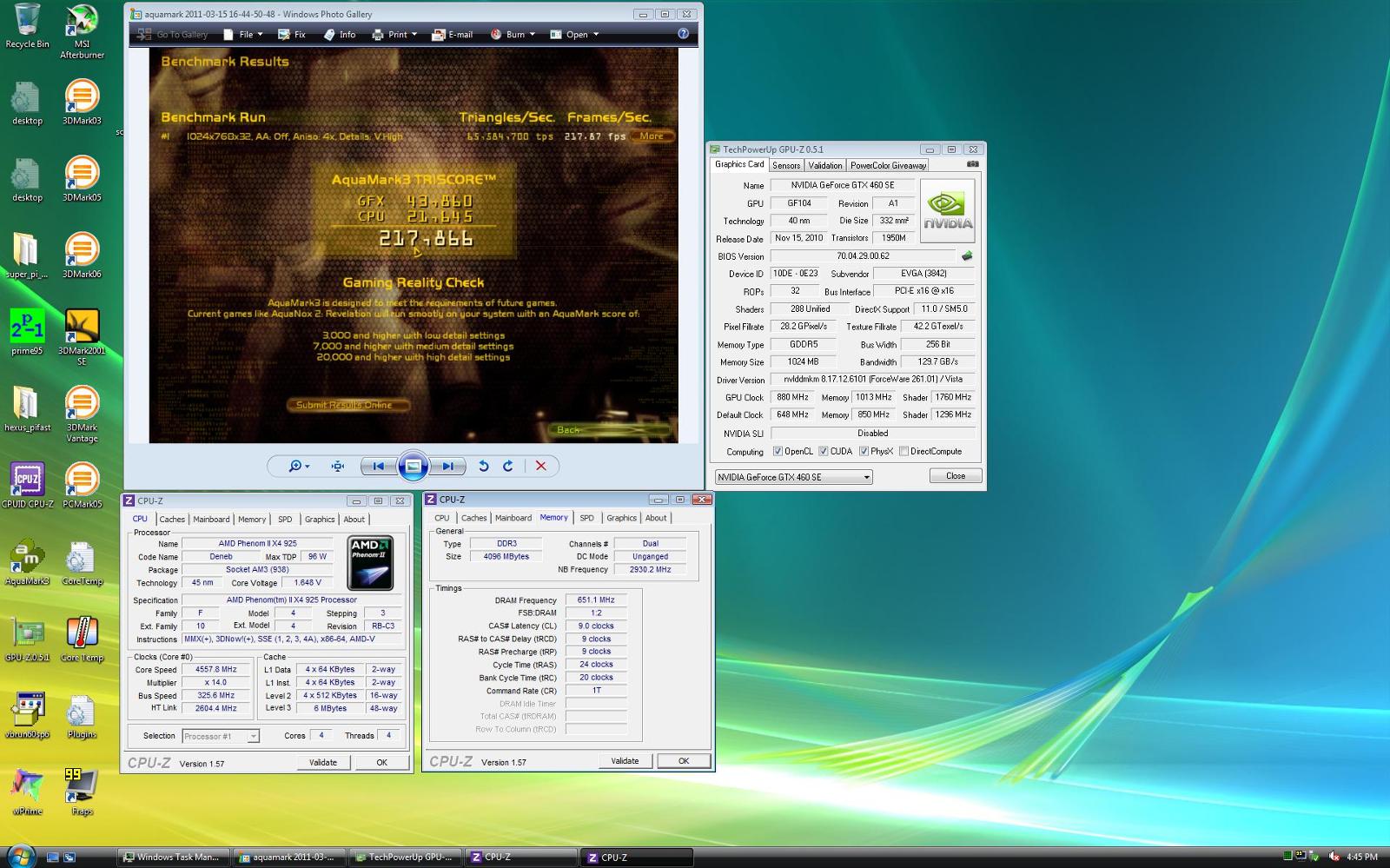Select SPD tab in right CPU-Z window

click(x=587, y=518)
